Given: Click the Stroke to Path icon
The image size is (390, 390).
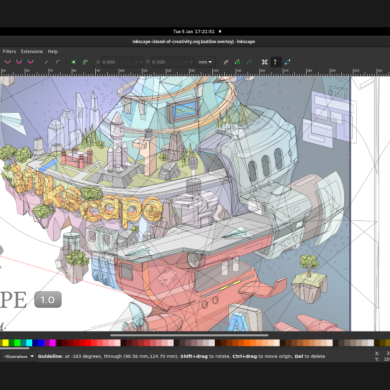Looking at the screenshot, I should pyautogui.click(x=85, y=62).
